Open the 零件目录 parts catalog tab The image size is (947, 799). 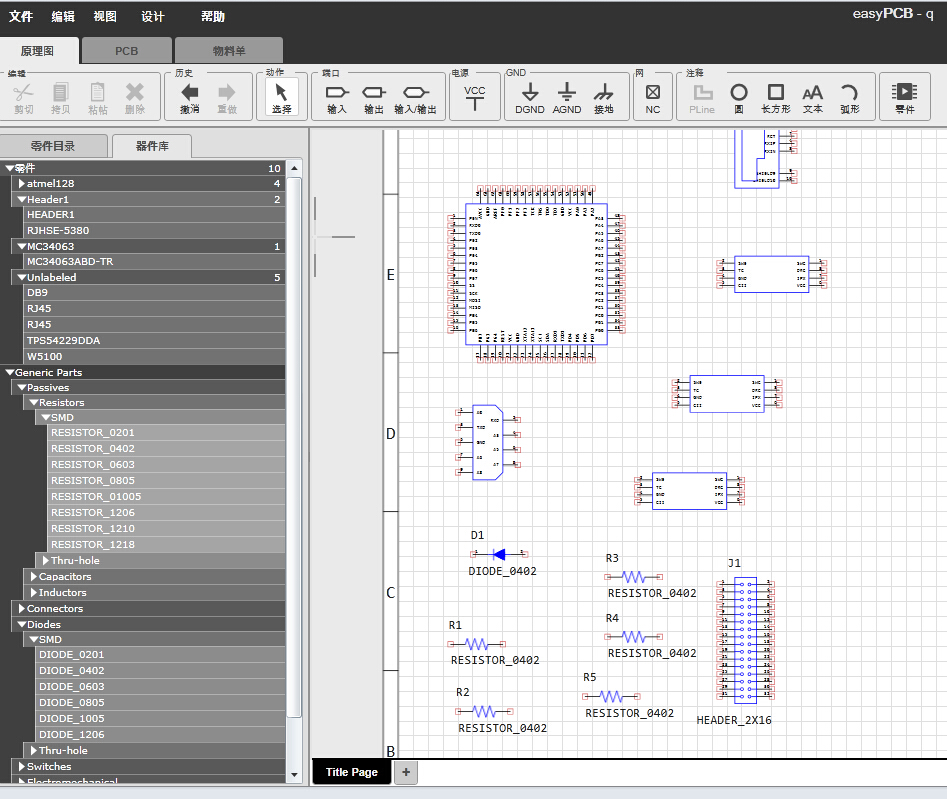[x=53, y=146]
